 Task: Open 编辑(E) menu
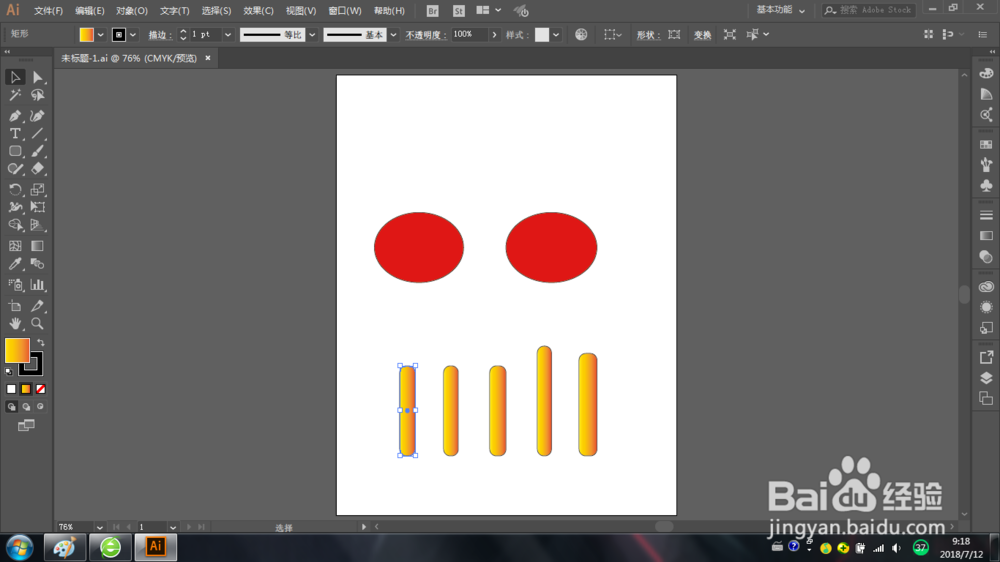click(x=90, y=11)
